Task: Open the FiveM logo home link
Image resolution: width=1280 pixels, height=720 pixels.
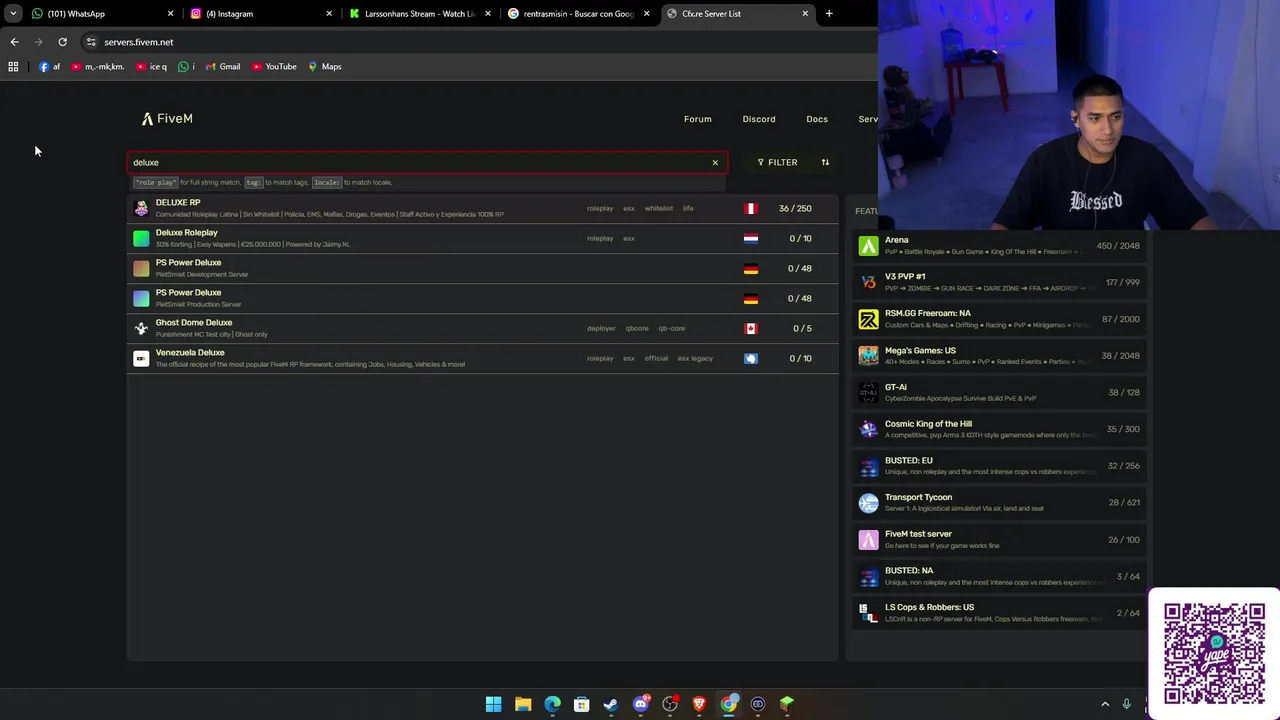Action: 167,118
